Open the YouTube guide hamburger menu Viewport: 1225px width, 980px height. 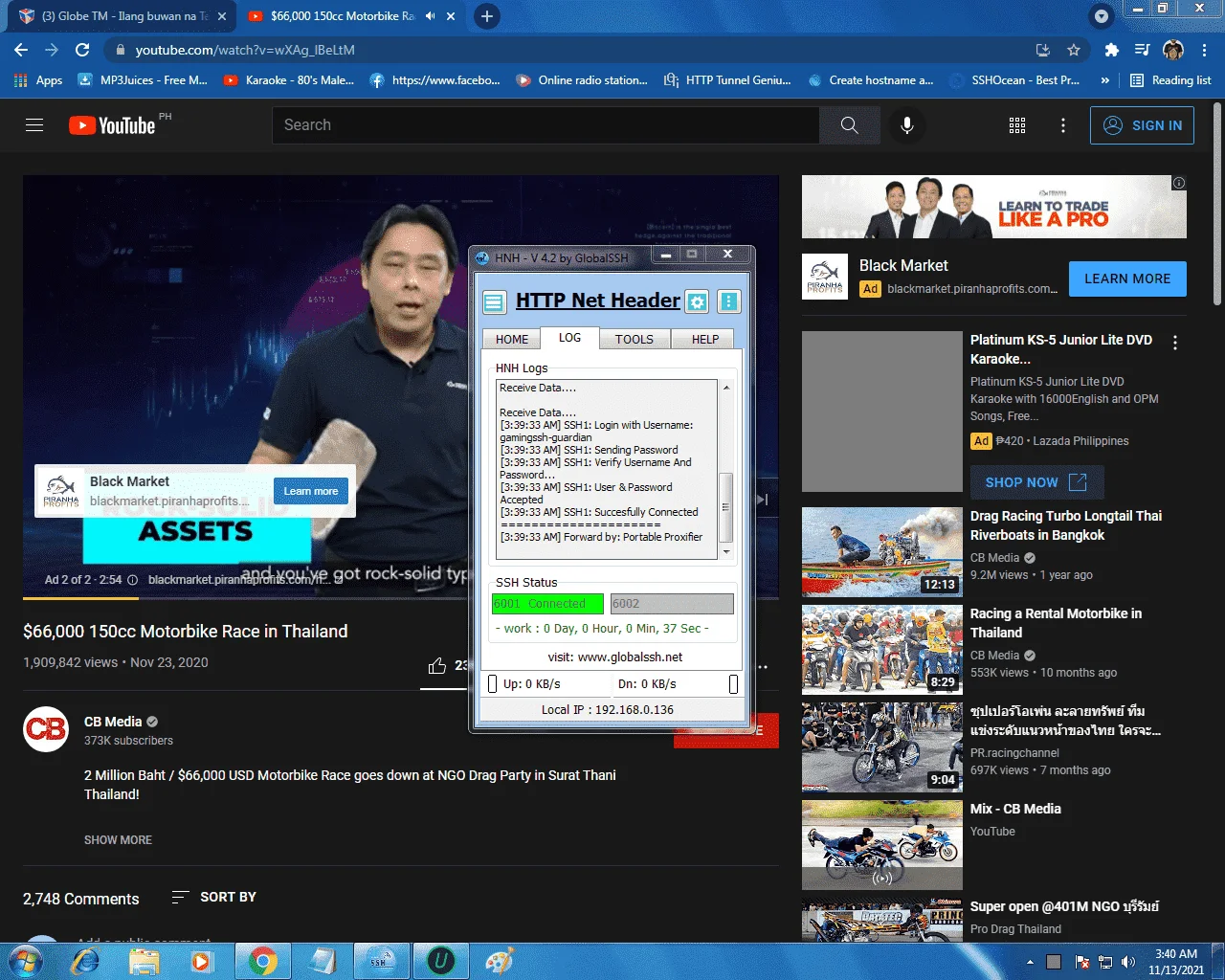point(34,125)
